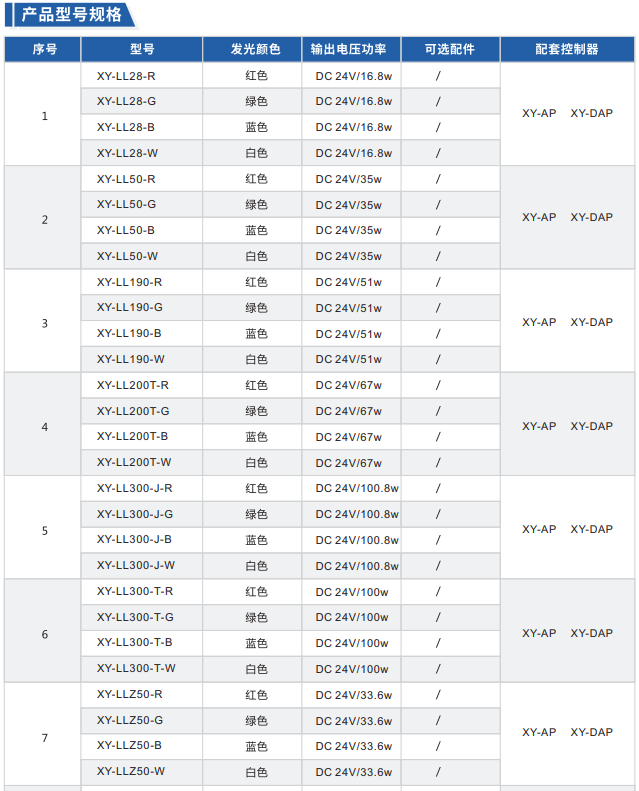Click the XY-LL190-B model cell
This screenshot has height=791, width=639.
coord(129,333)
